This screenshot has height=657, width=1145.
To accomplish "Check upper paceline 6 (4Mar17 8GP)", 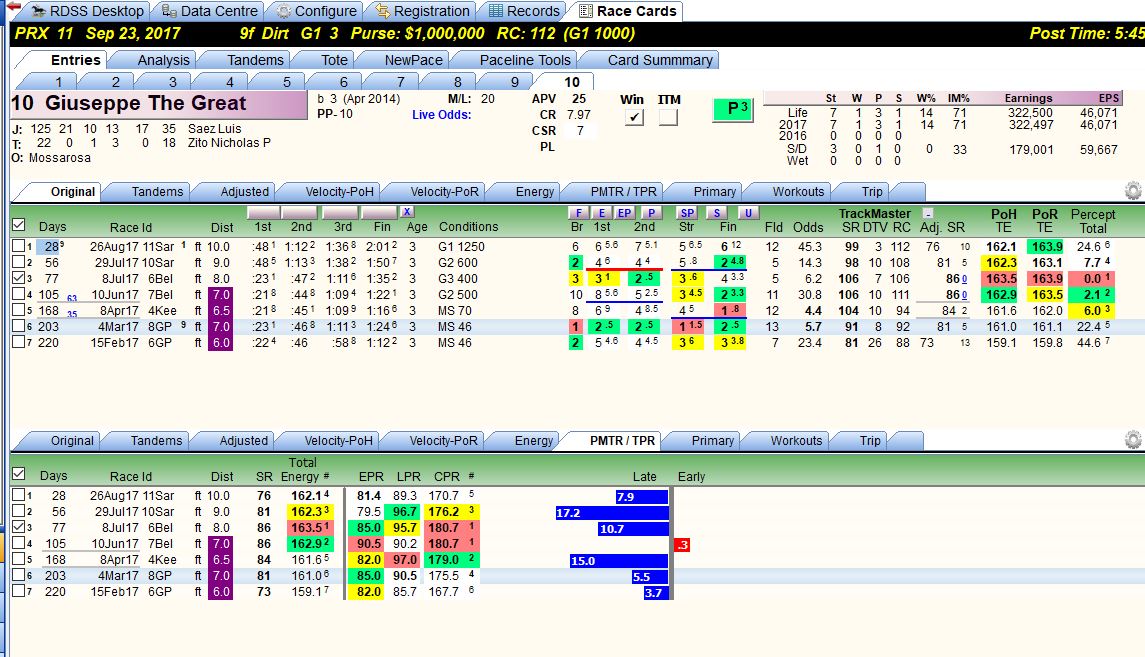I will [x=18, y=326].
